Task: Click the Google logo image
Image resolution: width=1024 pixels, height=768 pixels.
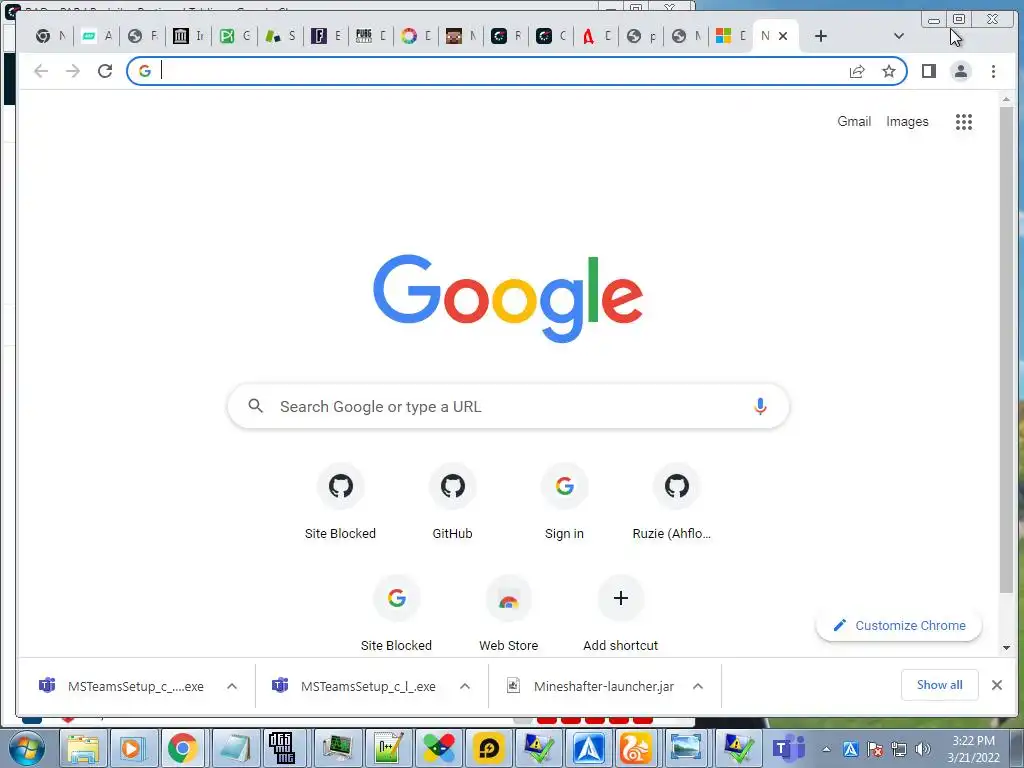Action: (x=508, y=298)
